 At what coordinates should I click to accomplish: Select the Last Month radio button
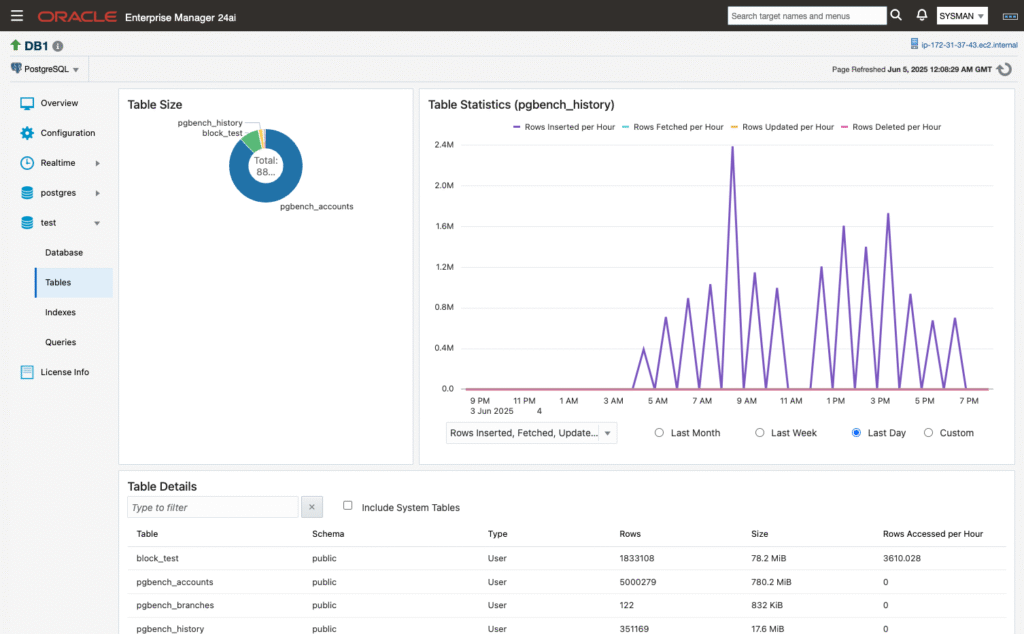659,433
